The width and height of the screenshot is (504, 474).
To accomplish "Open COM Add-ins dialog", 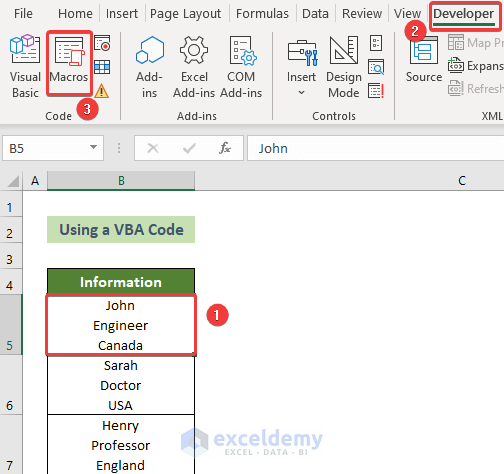I will pos(241,67).
